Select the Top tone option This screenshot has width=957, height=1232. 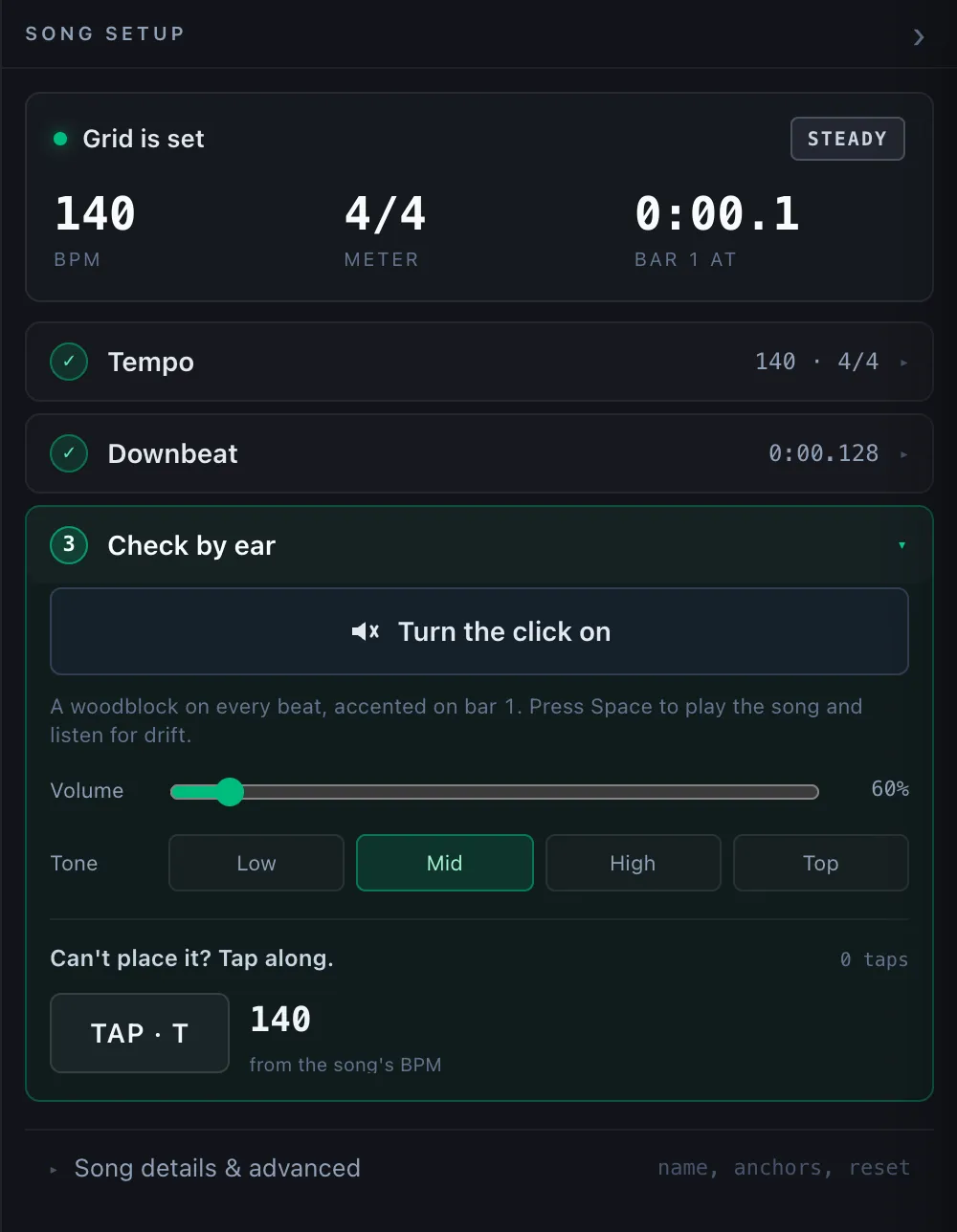pos(821,863)
